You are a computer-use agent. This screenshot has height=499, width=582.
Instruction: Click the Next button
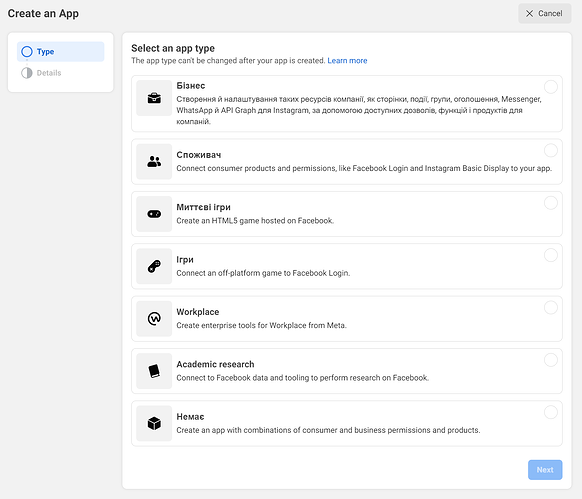[545, 470]
